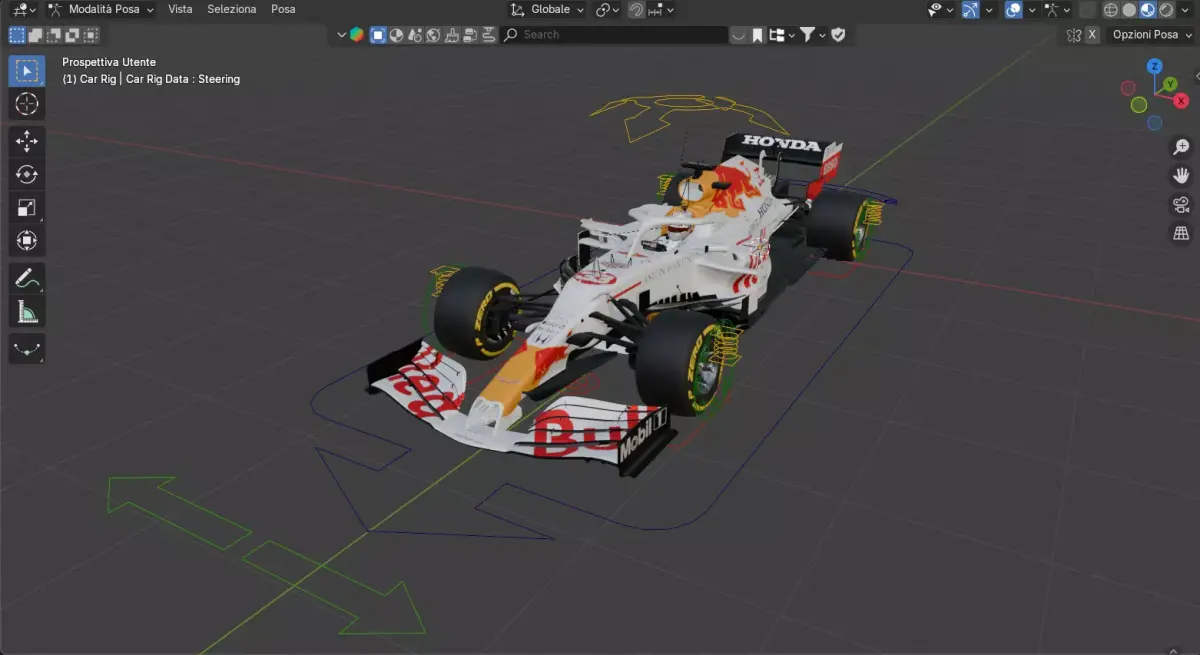Open the editor type dropdown
The height and width of the screenshot is (655, 1200).
tap(24, 9)
